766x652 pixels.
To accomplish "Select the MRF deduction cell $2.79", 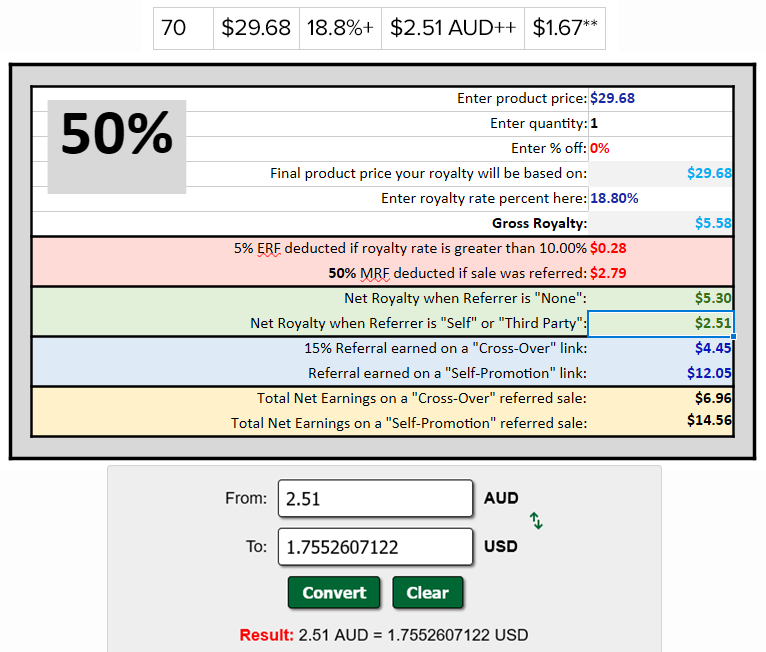I will (x=660, y=273).
